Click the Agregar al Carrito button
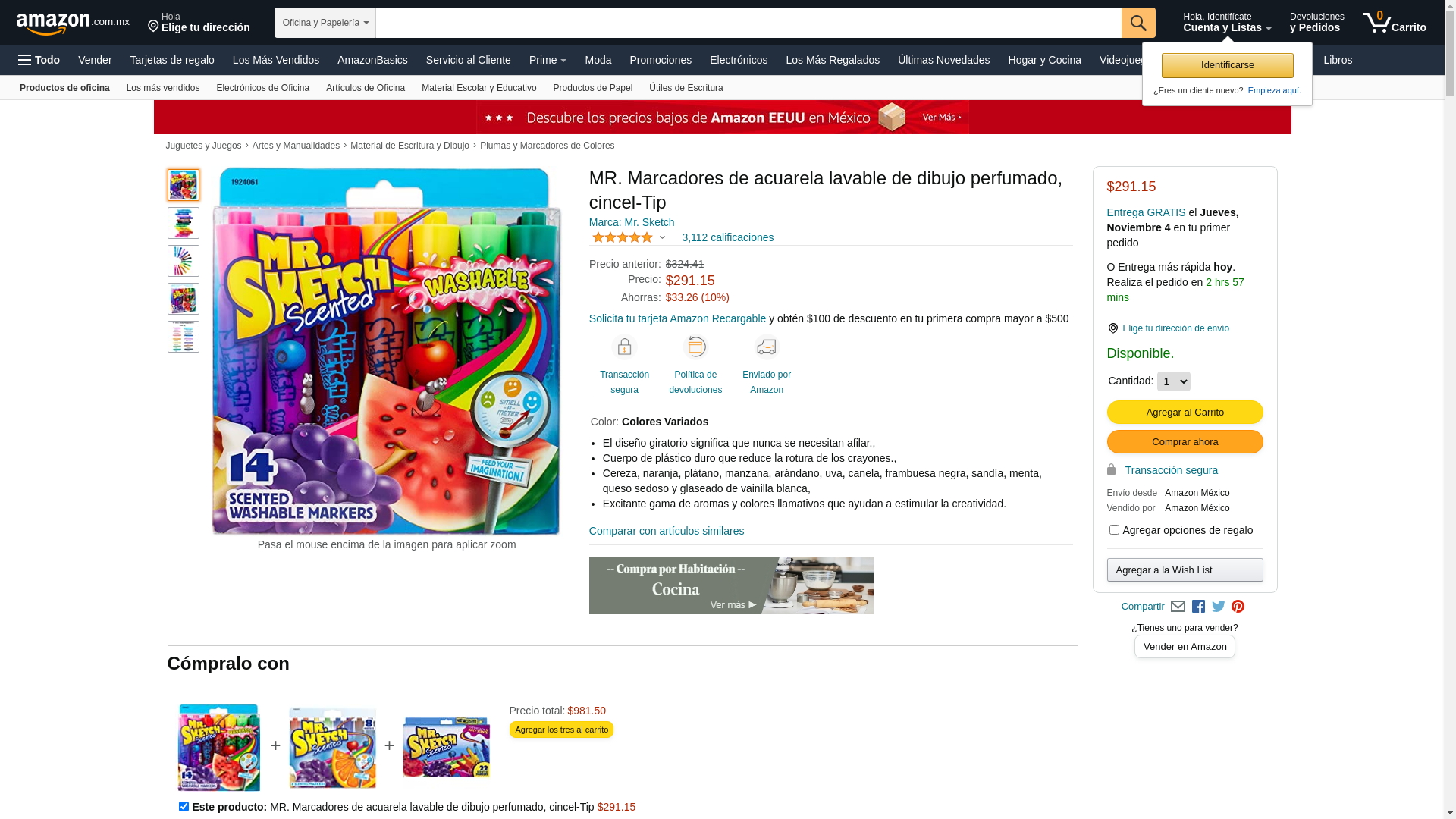The width and height of the screenshot is (1456, 819). point(1185,412)
